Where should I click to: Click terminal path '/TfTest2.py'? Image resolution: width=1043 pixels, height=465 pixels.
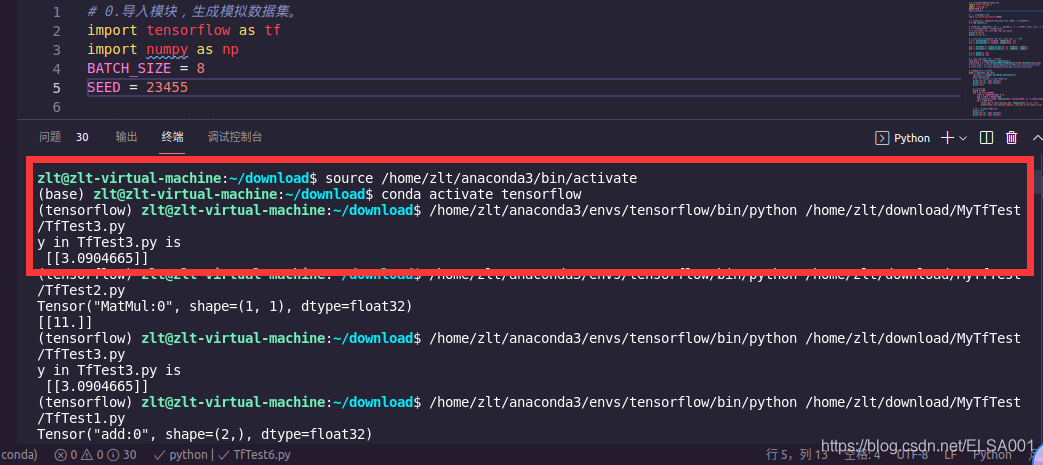pos(81,291)
